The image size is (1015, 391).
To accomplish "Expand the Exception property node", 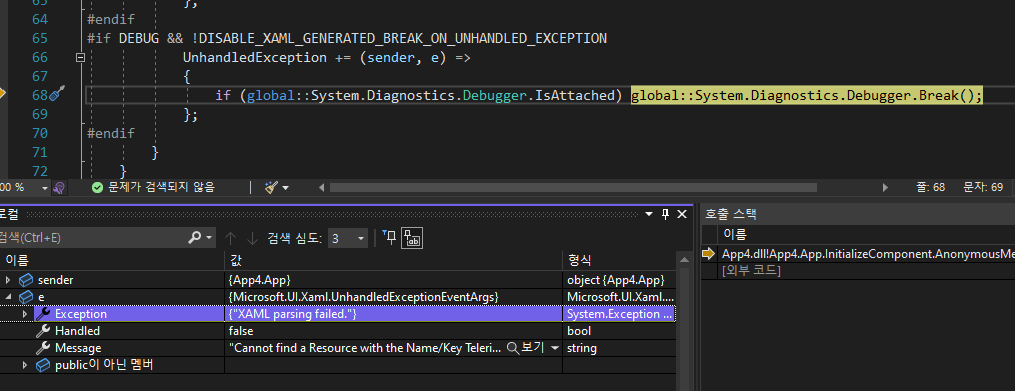I will [25, 314].
